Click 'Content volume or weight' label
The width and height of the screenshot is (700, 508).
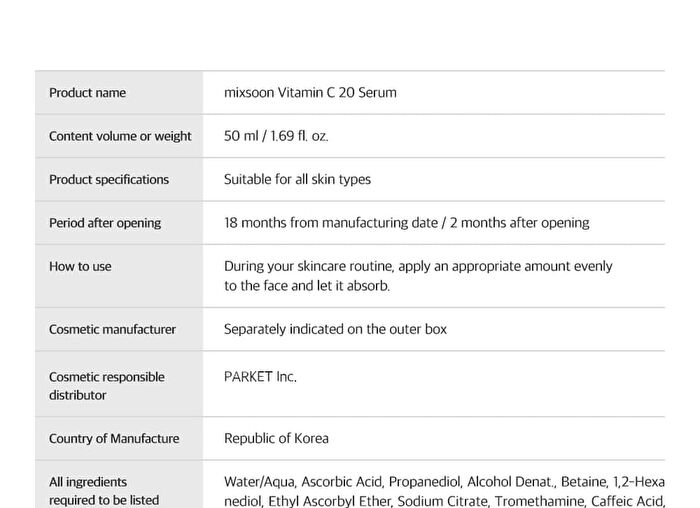point(120,136)
